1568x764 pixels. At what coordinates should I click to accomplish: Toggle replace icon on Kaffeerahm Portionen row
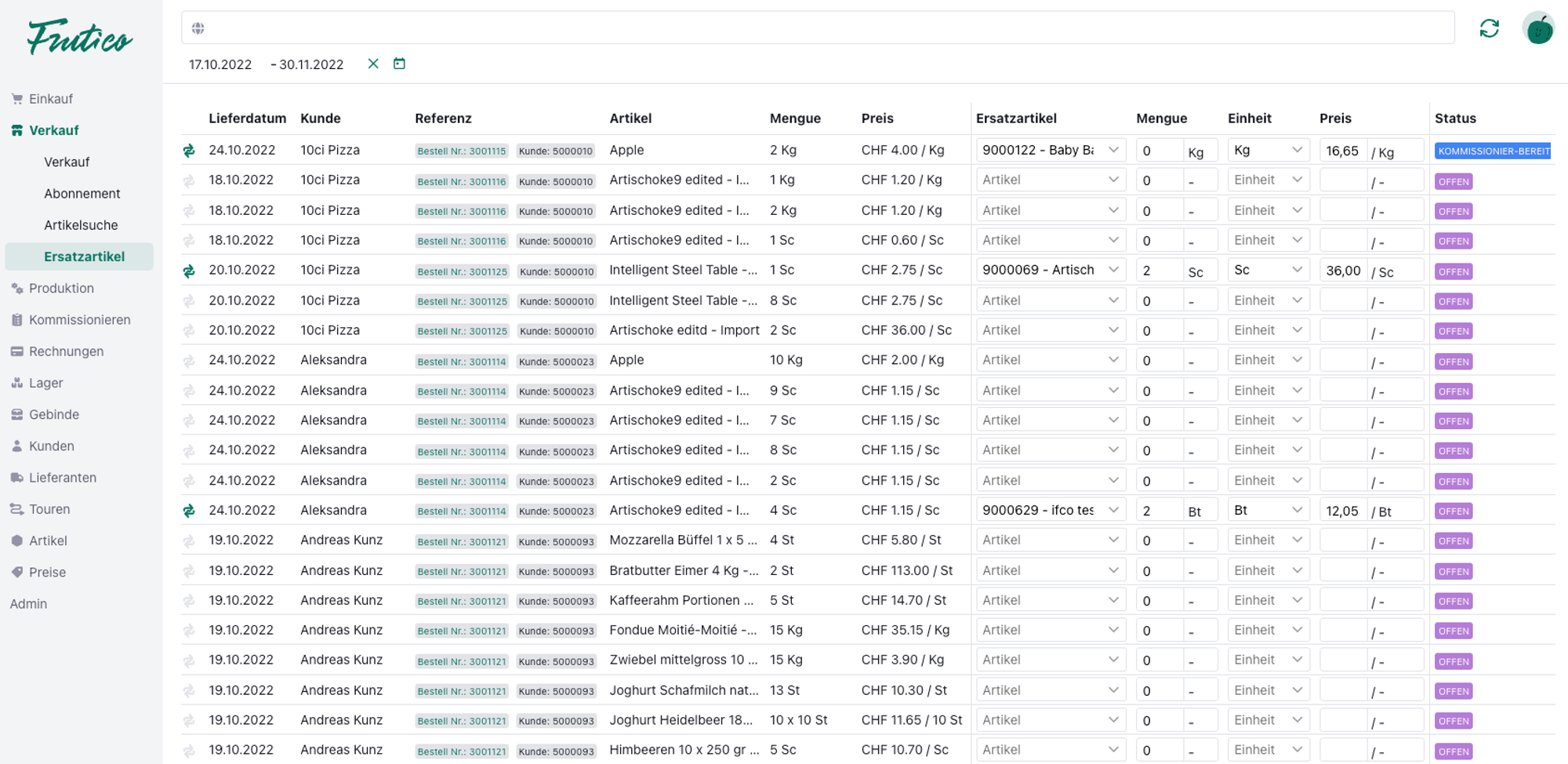point(189,601)
